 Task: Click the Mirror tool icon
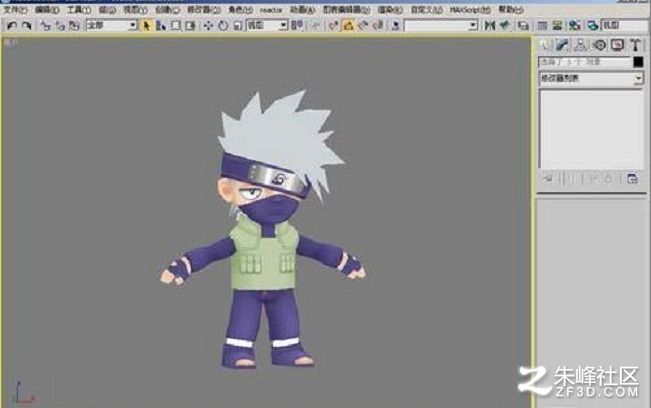(490, 26)
